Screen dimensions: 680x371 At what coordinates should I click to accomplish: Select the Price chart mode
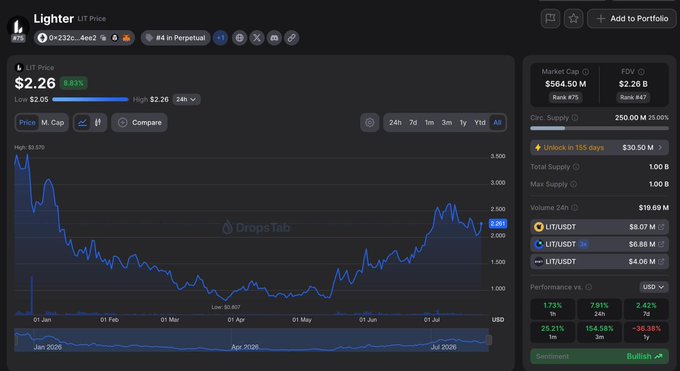27,123
